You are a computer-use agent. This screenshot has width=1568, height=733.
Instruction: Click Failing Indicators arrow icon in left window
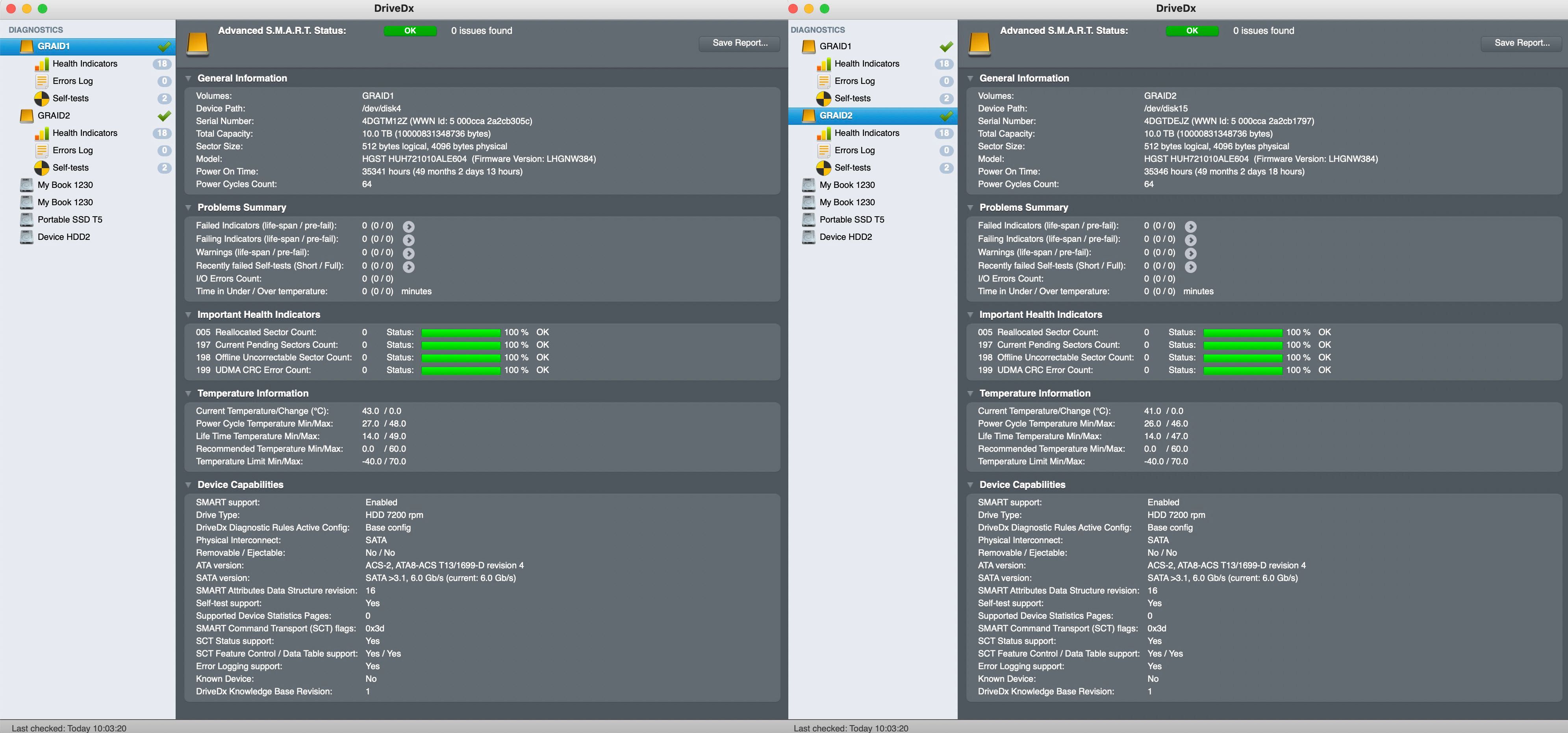(x=409, y=240)
